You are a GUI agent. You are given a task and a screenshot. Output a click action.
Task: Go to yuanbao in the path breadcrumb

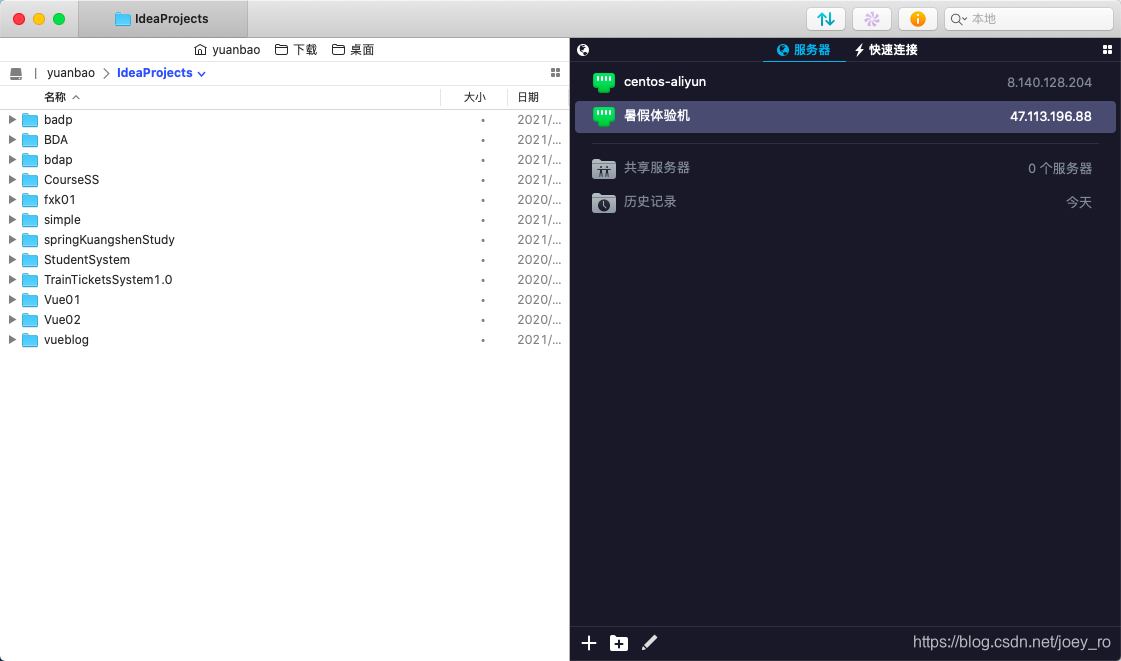click(71, 73)
